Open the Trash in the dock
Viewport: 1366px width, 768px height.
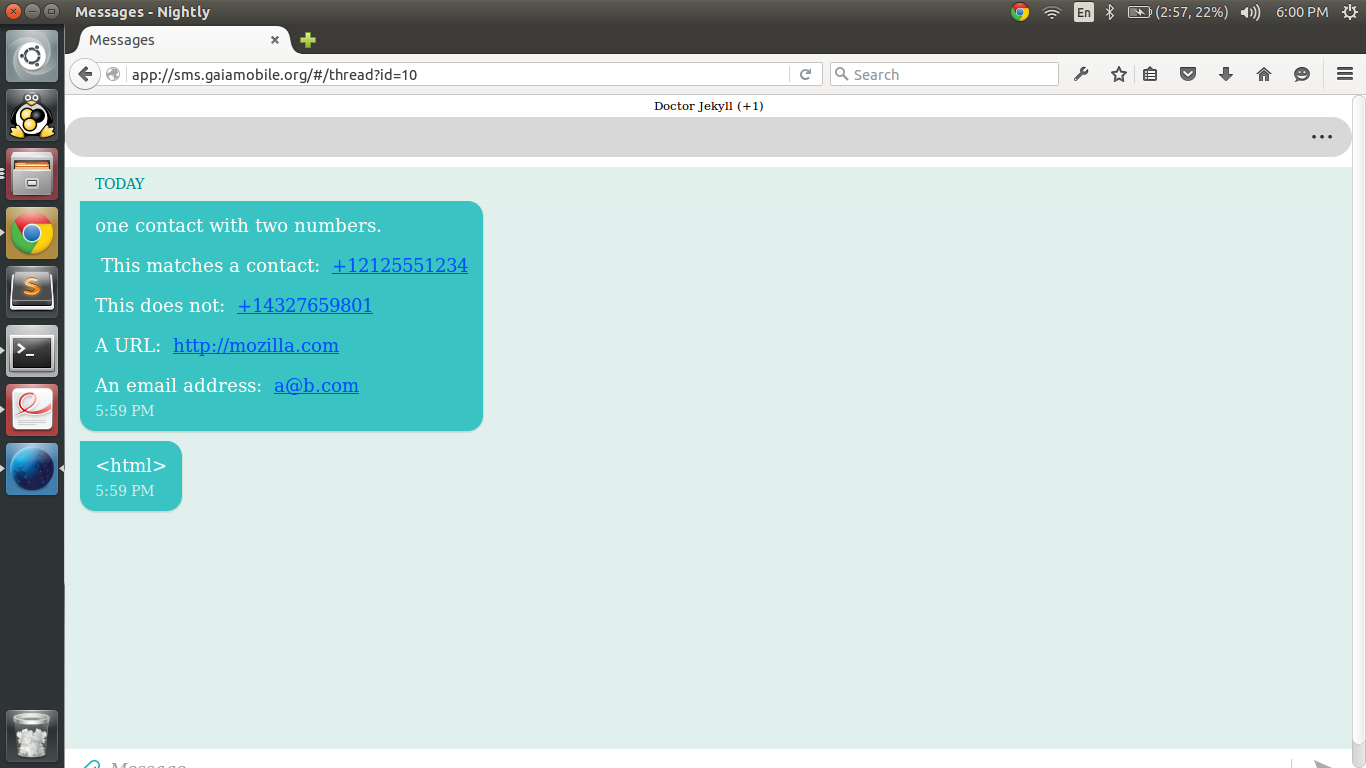coord(32,736)
